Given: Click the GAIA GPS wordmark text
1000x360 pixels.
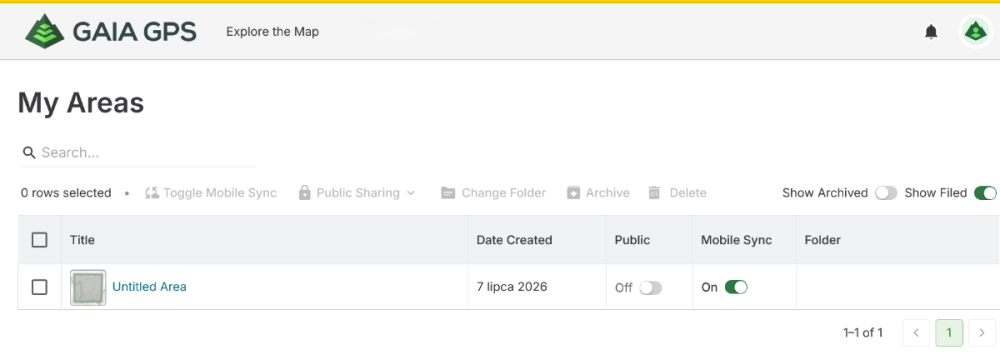Looking at the screenshot, I should (x=135, y=31).
